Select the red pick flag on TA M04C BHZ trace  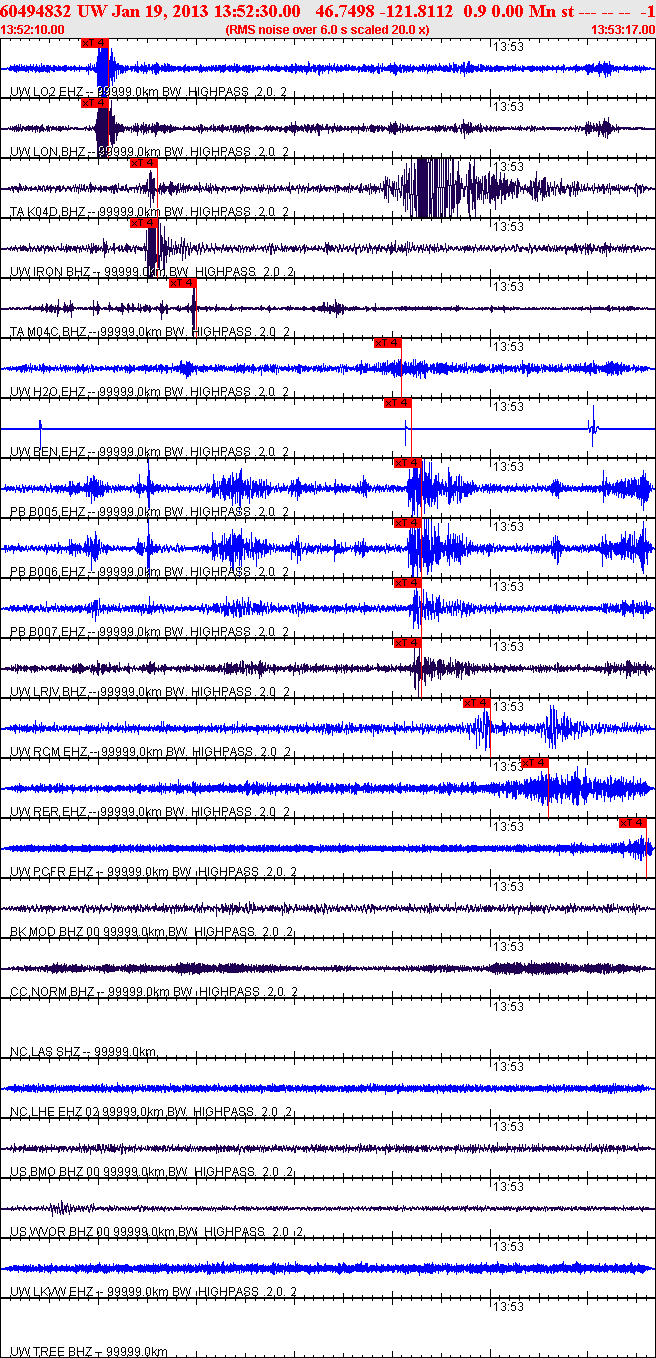(182, 283)
